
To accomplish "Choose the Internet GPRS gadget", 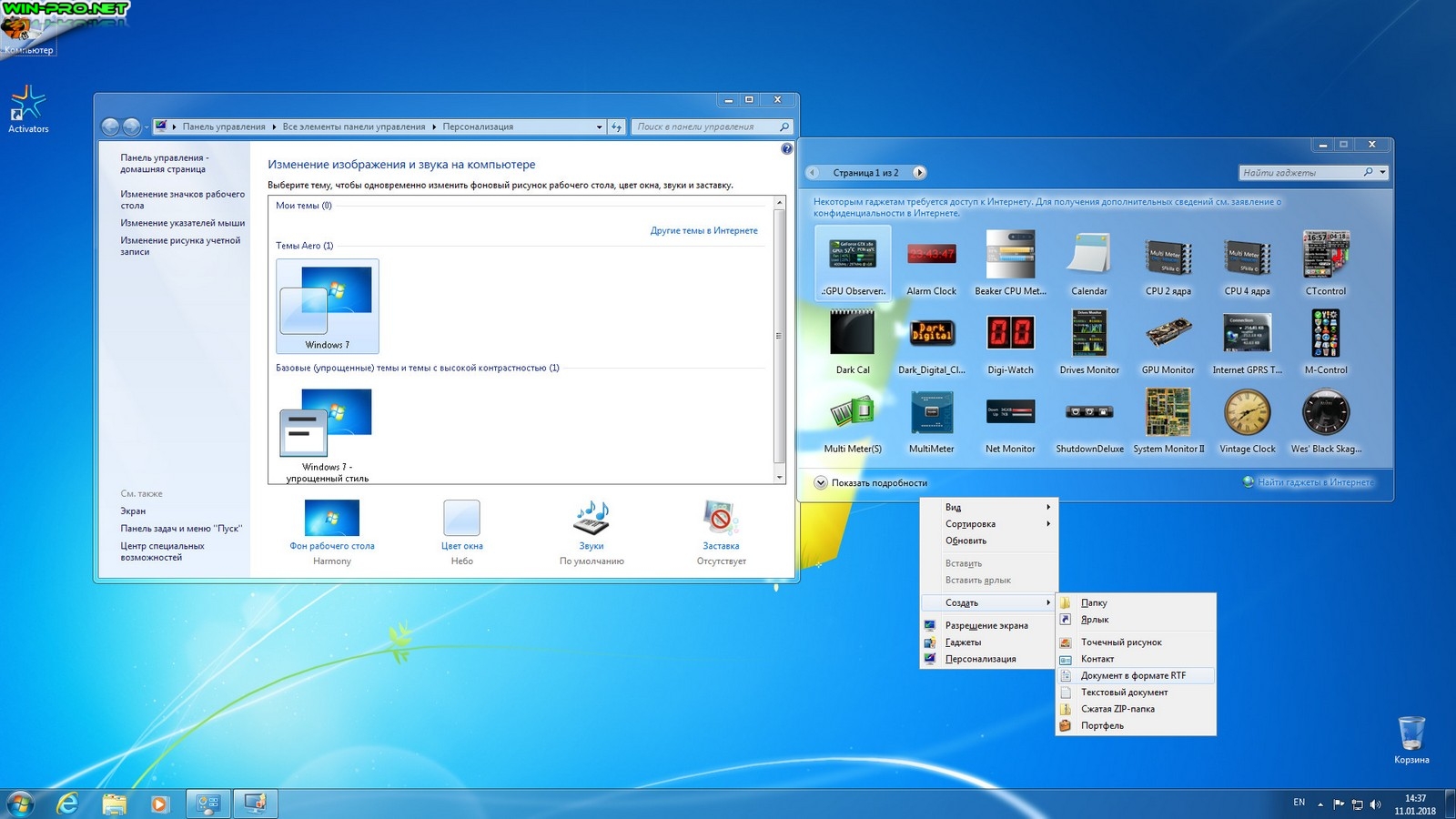I will tap(1247, 341).
